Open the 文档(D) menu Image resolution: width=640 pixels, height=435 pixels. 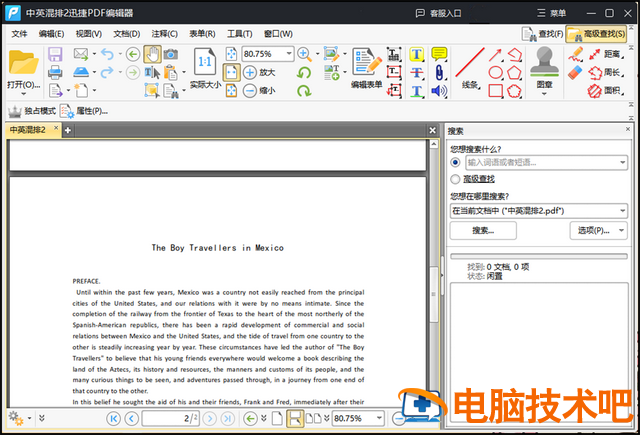127,34
